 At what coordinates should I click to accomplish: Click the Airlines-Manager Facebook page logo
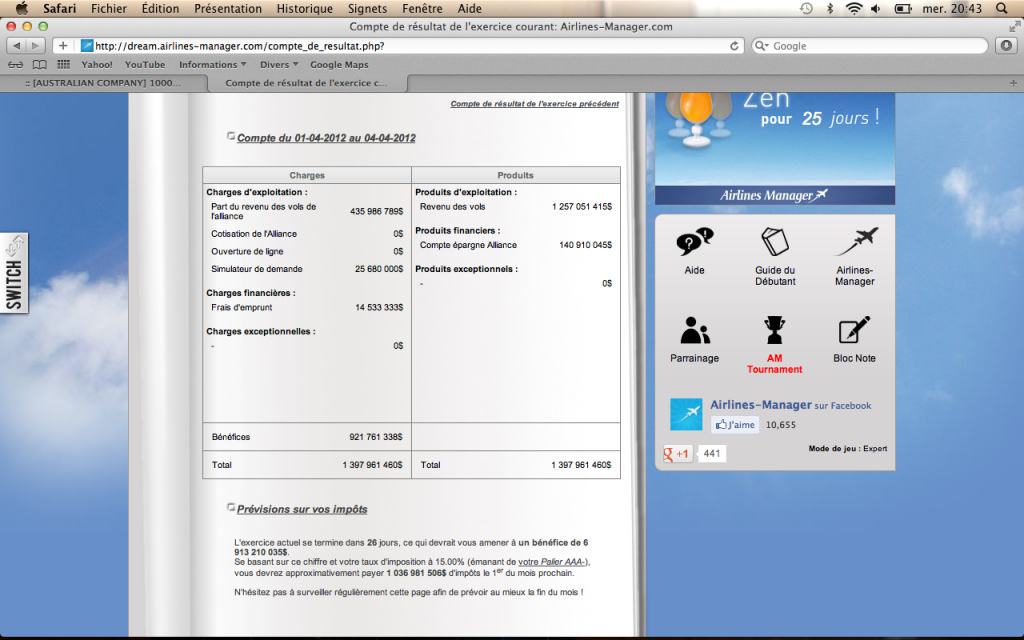686,414
